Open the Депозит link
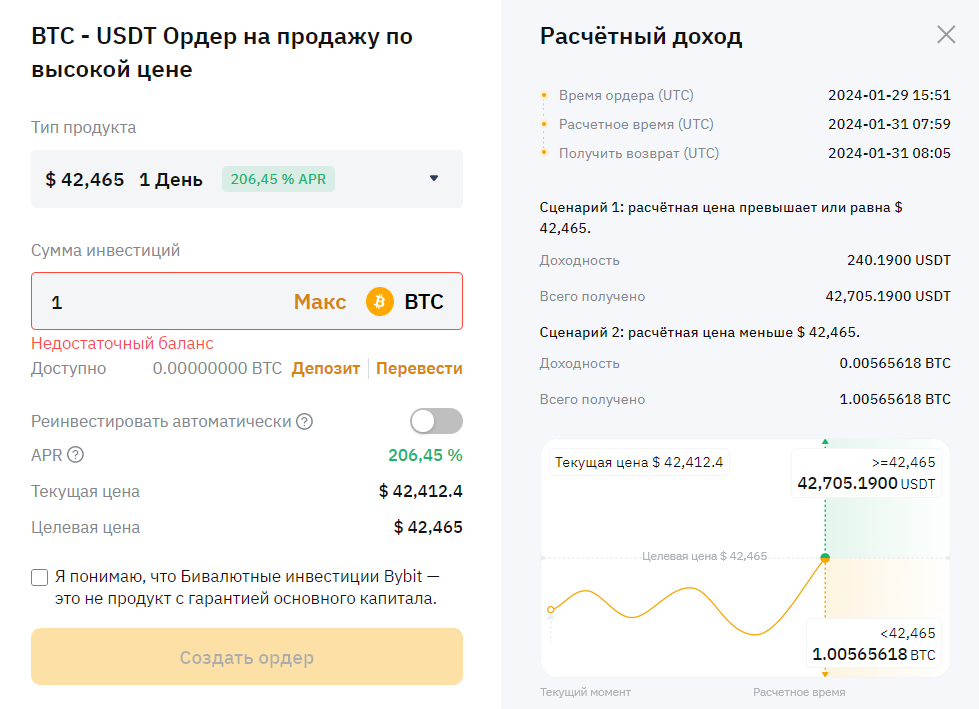 [x=325, y=368]
